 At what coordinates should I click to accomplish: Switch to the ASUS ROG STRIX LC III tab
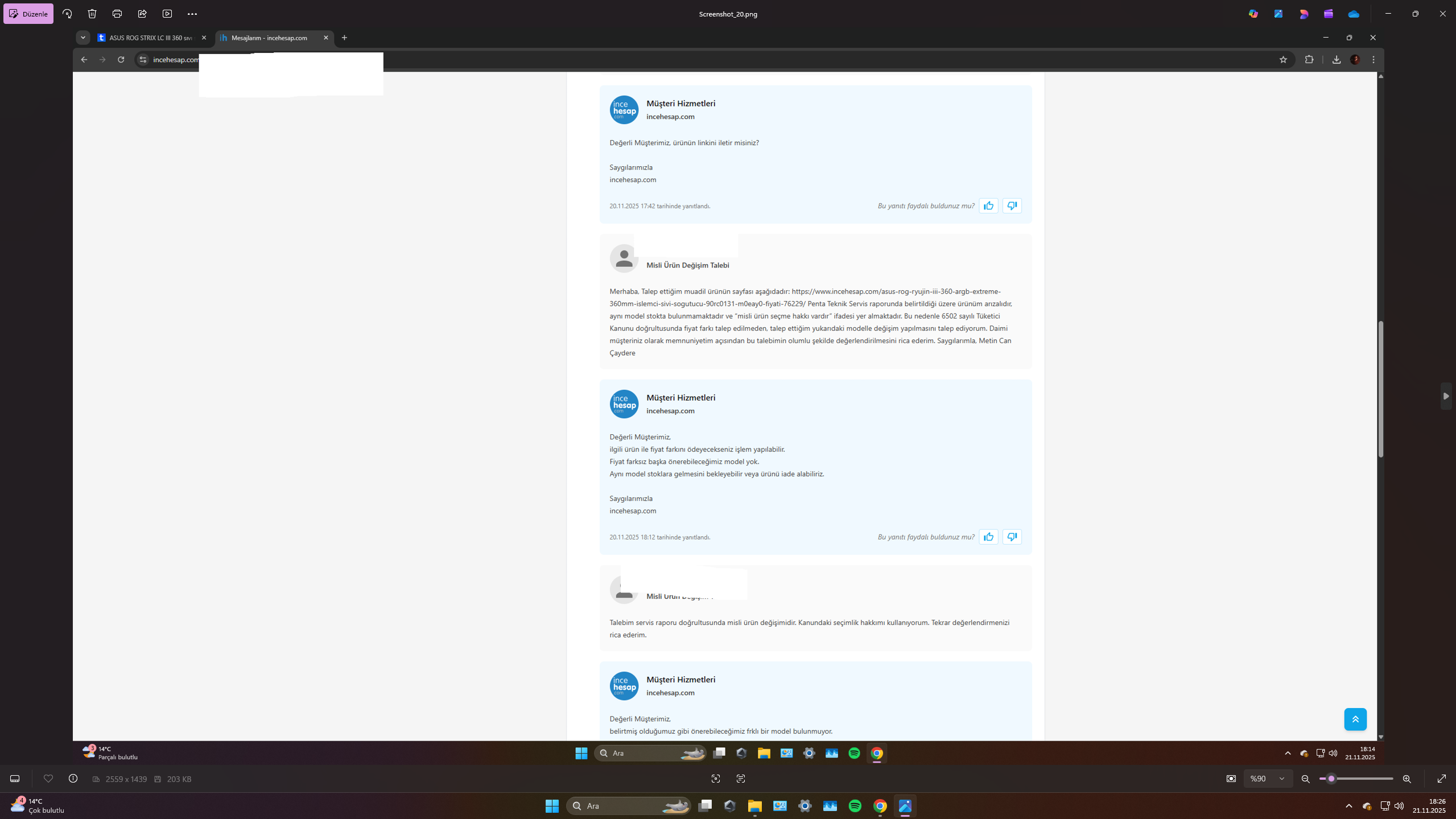(x=151, y=38)
